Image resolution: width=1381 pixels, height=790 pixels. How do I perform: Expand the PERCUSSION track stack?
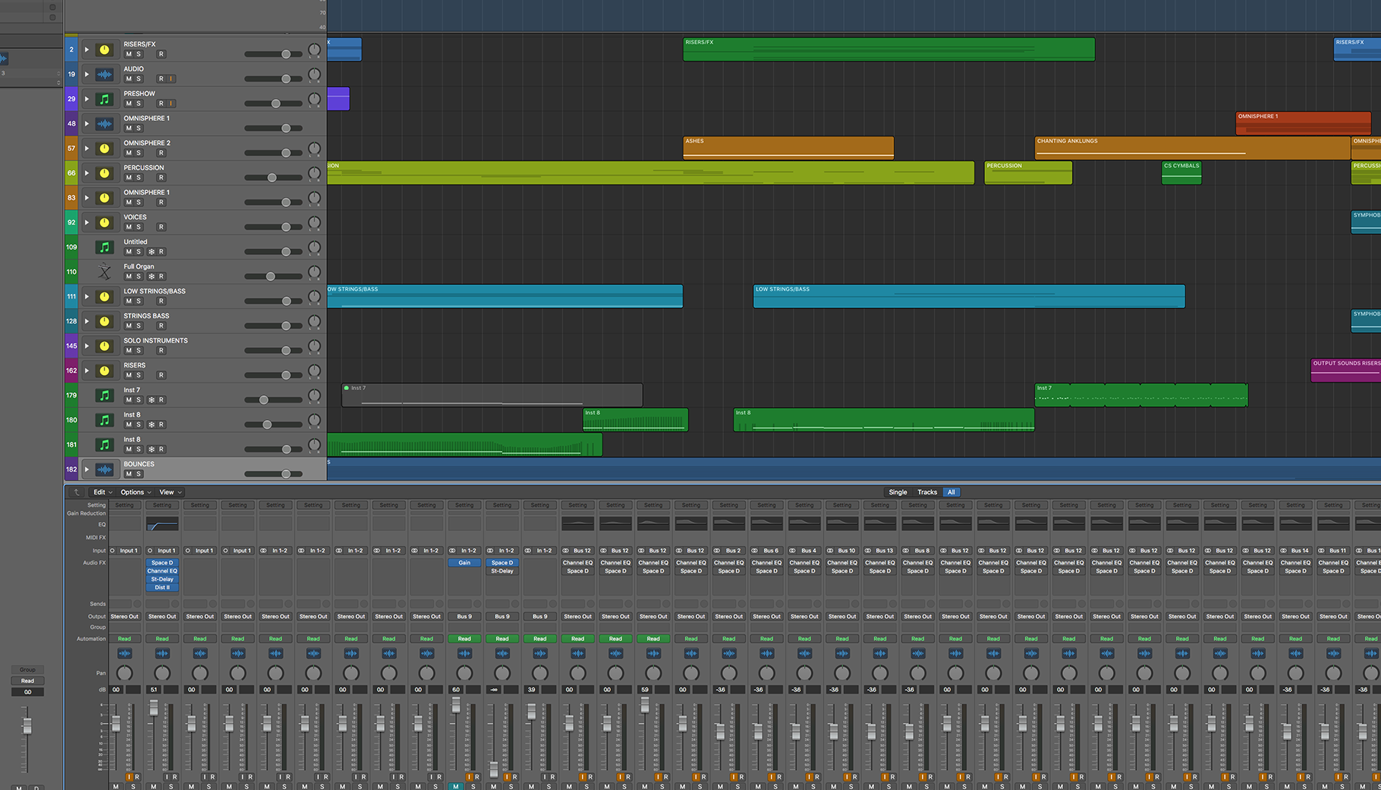(x=87, y=173)
